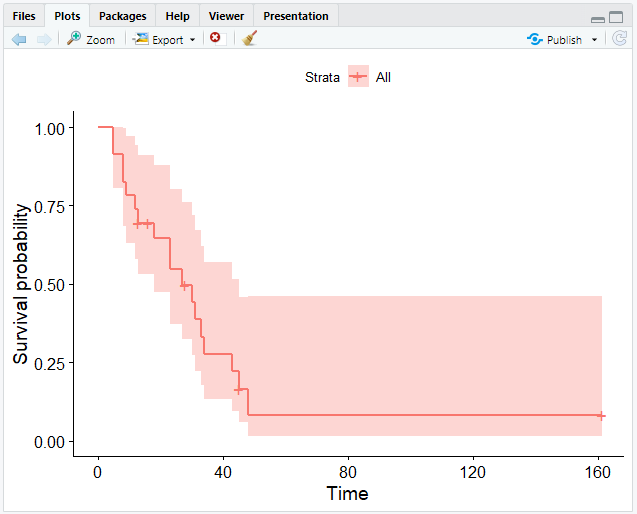Show the Presentation tab
This screenshot has height=514, width=637.
click(296, 16)
